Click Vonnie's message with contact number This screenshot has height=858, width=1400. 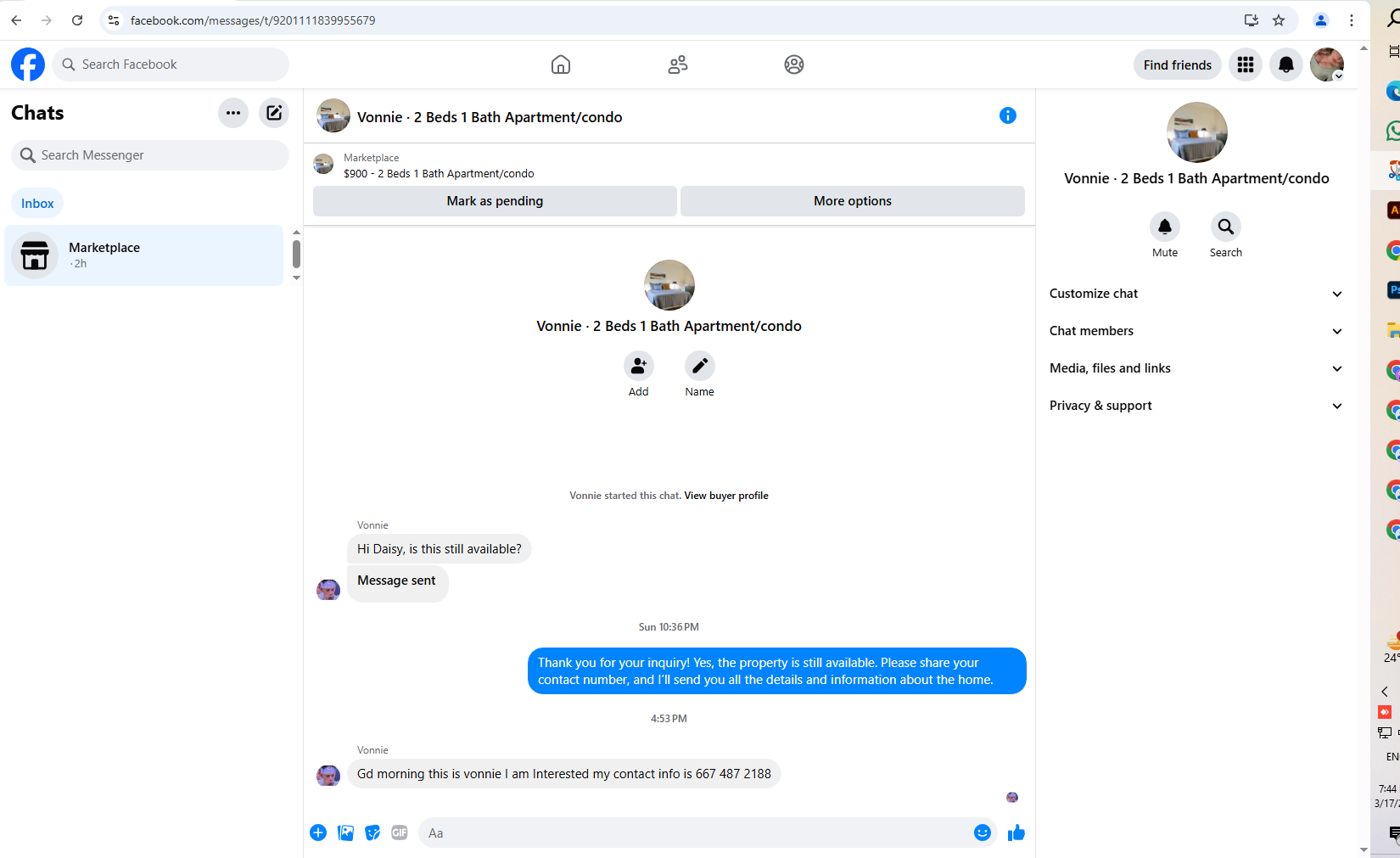pyautogui.click(x=564, y=774)
